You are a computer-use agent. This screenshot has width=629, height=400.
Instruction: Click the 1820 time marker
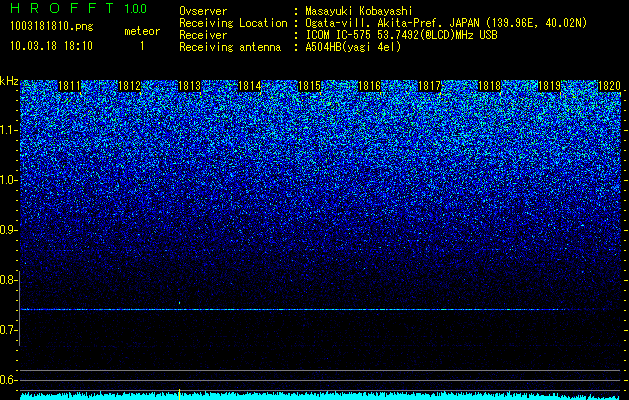pyautogui.click(x=609, y=86)
